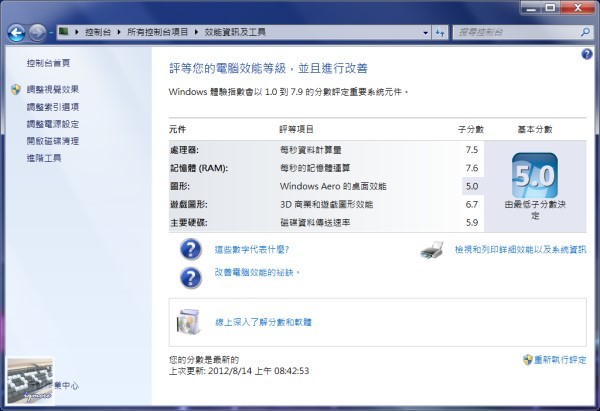Click the 主要硬碟 row label

[x=189, y=222]
